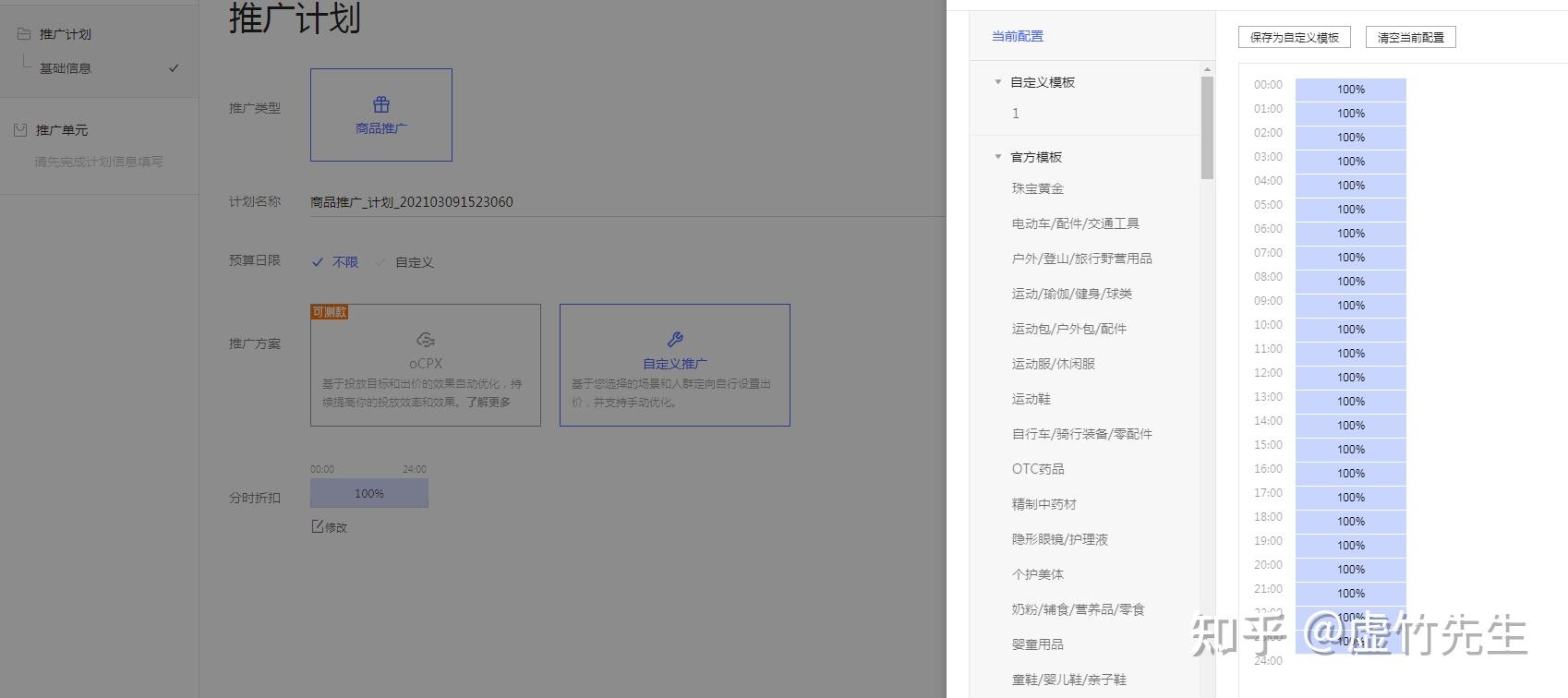
Task: Choose the 运动鞋 template
Action: (1031, 399)
